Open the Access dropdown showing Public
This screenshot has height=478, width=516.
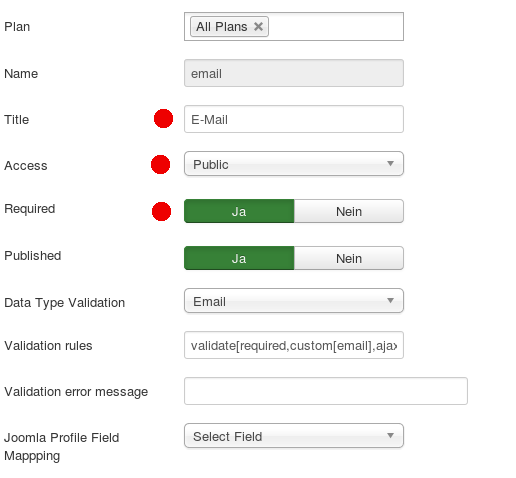coord(294,164)
